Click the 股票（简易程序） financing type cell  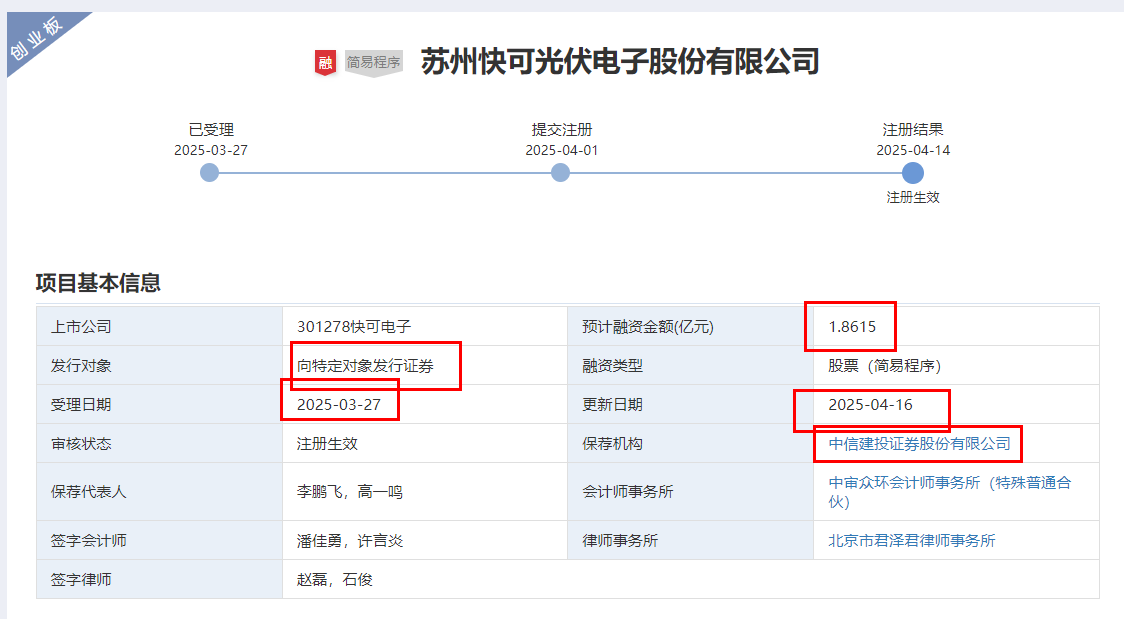(884, 365)
